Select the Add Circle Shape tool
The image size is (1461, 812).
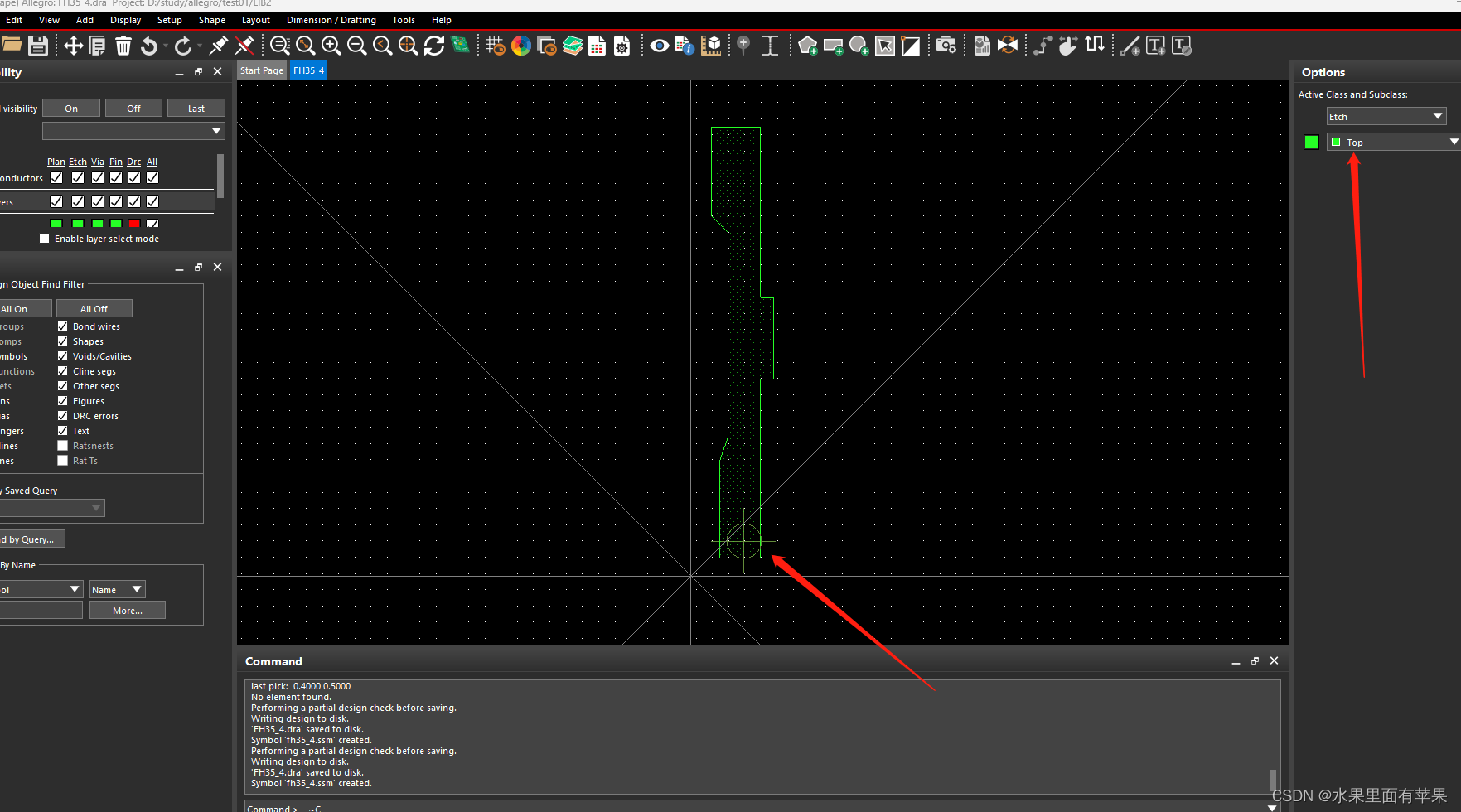pos(859,46)
